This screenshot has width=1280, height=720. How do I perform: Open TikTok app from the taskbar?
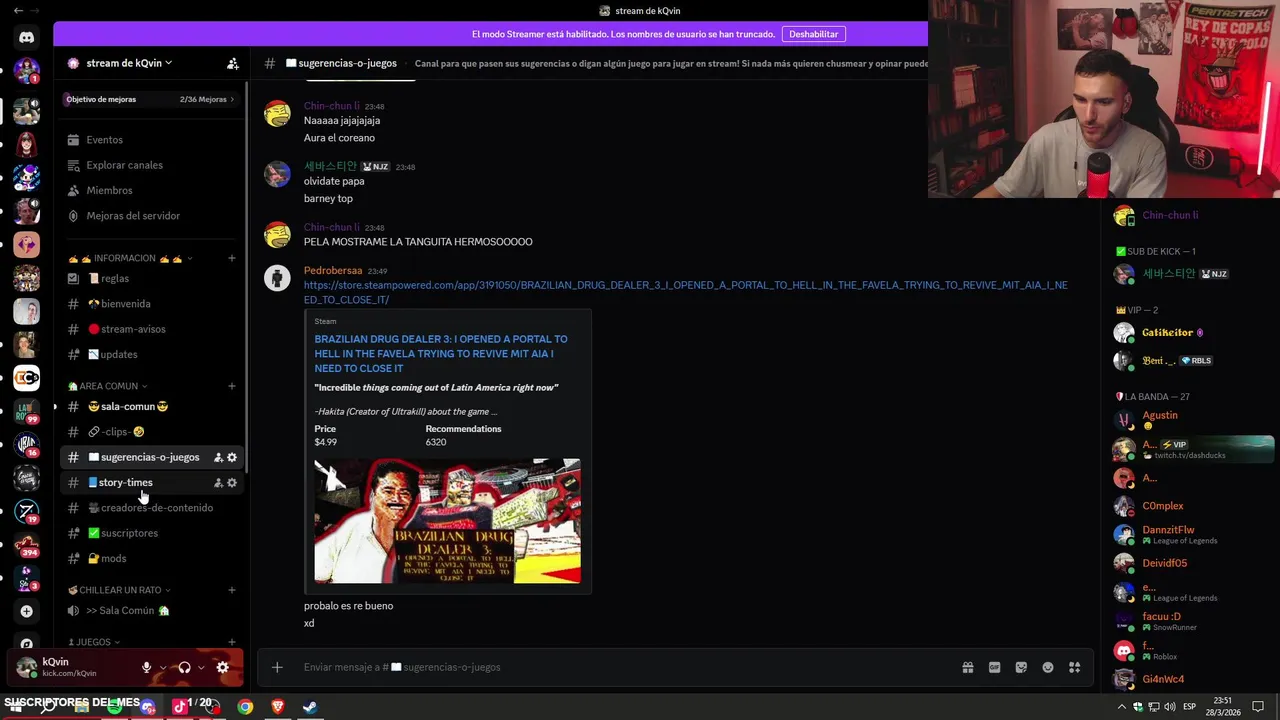180,707
